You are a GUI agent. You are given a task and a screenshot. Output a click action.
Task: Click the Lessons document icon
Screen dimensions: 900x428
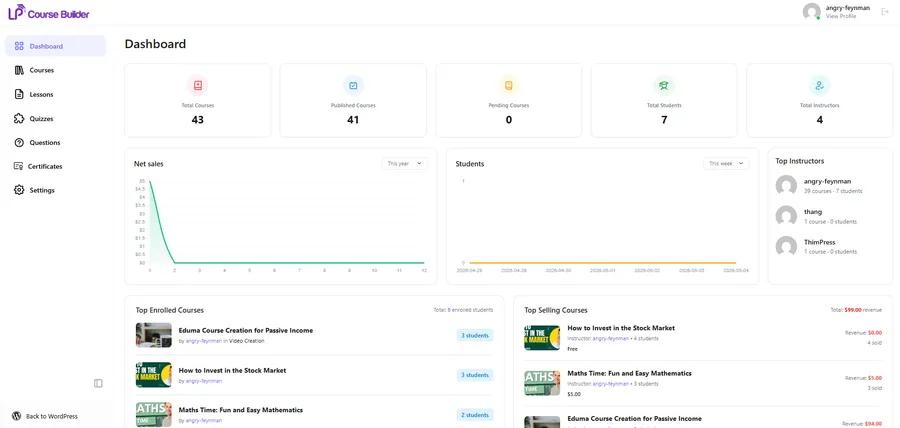(x=19, y=94)
